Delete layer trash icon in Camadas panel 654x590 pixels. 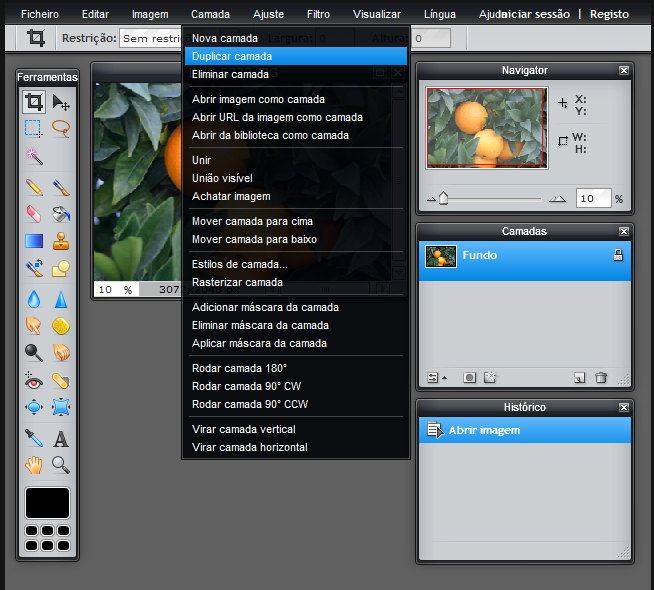pyautogui.click(x=601, y=378)
